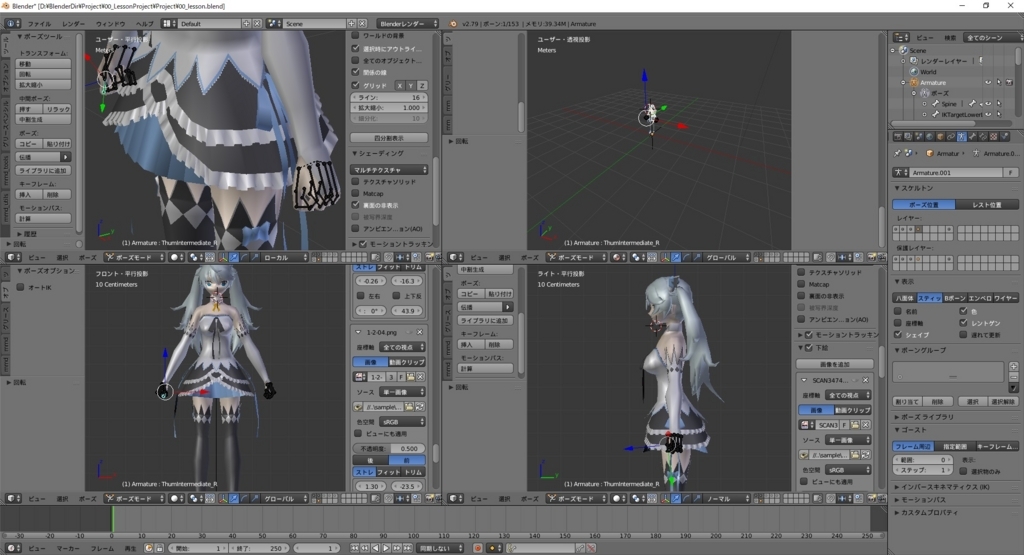Click the 画像を追加 button

[x=835, y=364]
